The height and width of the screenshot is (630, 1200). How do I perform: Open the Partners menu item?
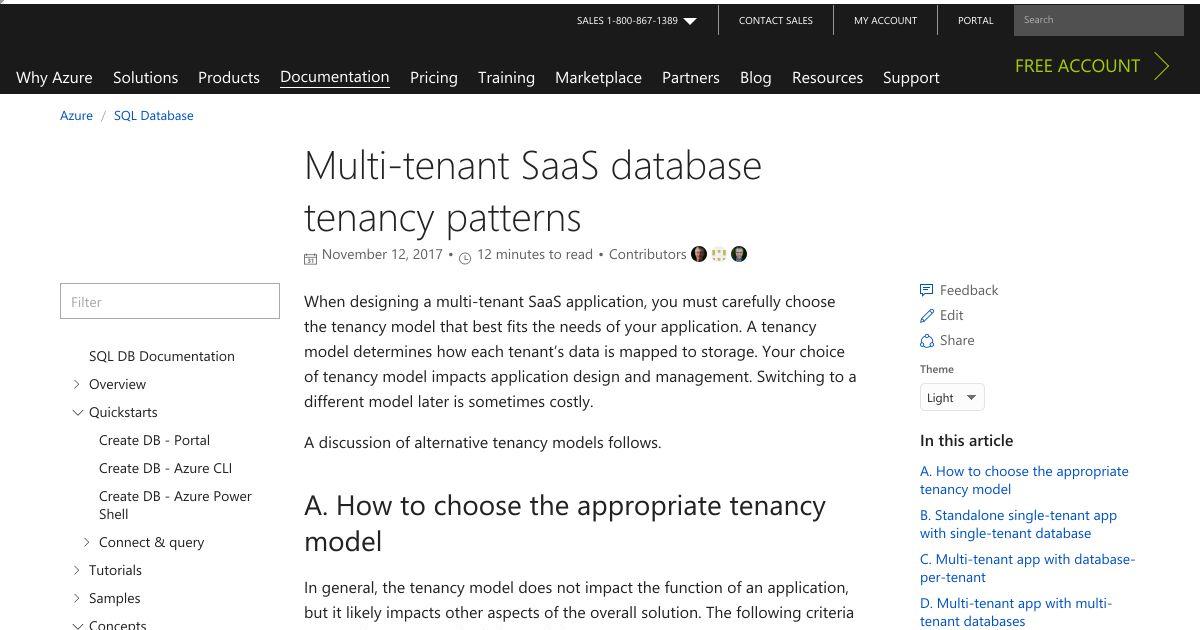tap(691, 77)
